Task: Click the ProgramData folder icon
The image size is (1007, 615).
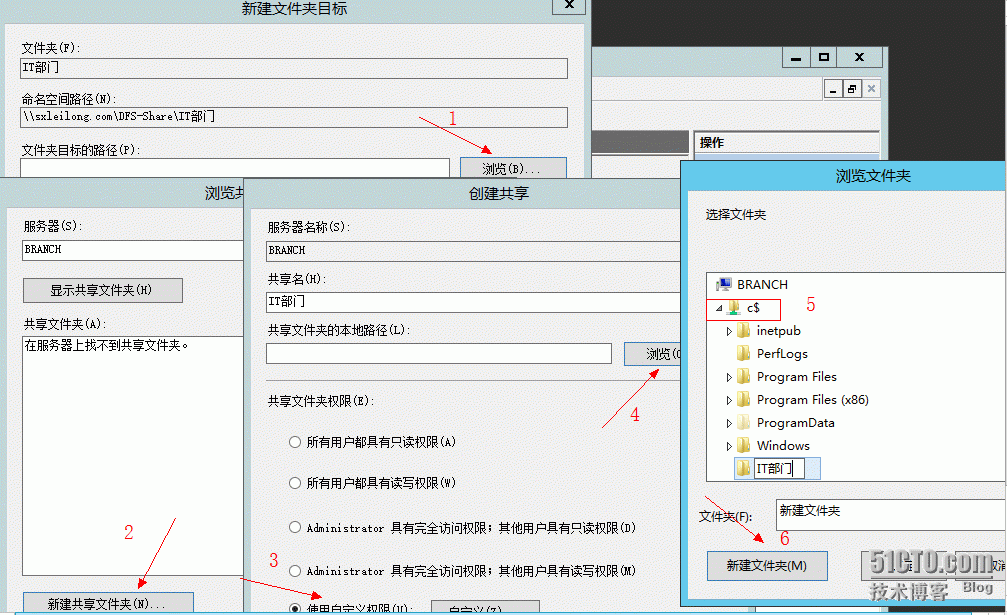Action: (743, 422)
